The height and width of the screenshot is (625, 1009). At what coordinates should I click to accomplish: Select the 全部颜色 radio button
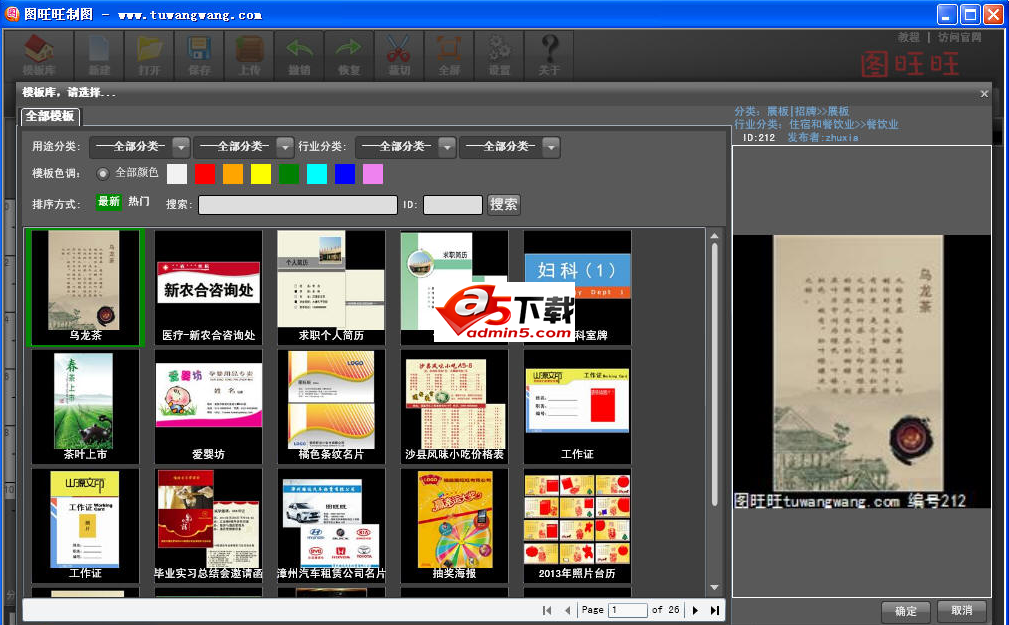[x=103, y=173]
